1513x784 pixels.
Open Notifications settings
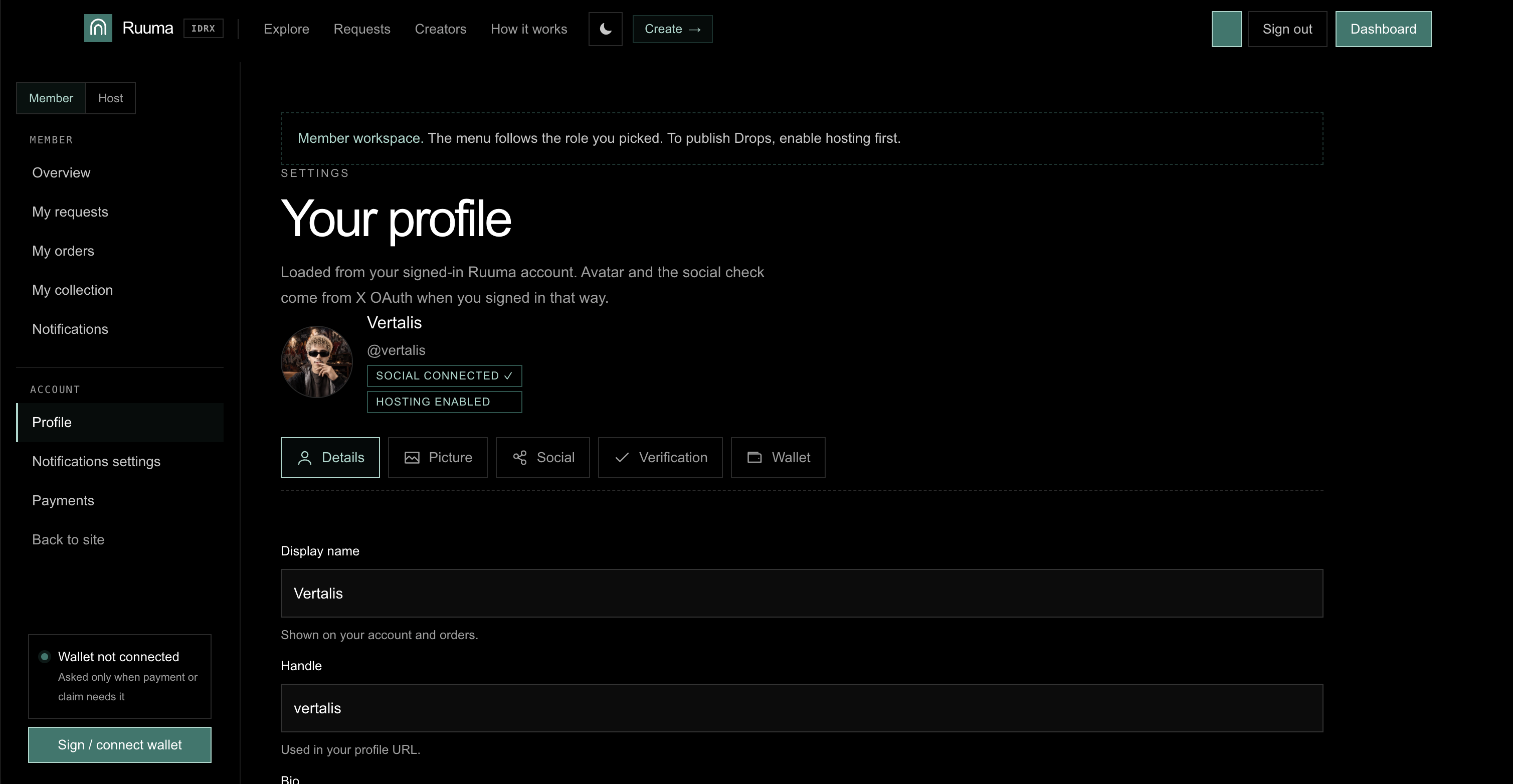click(x=120, y=462)
